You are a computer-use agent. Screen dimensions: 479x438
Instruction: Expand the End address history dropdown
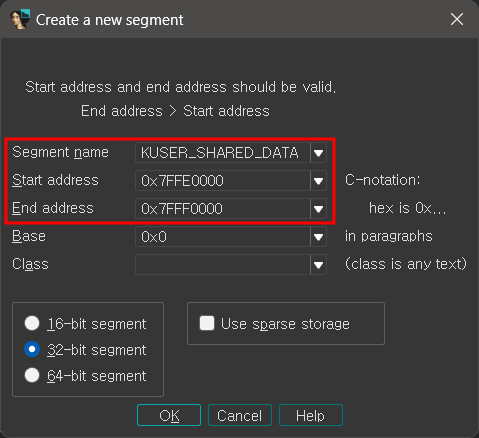click(x=318, y=209)
